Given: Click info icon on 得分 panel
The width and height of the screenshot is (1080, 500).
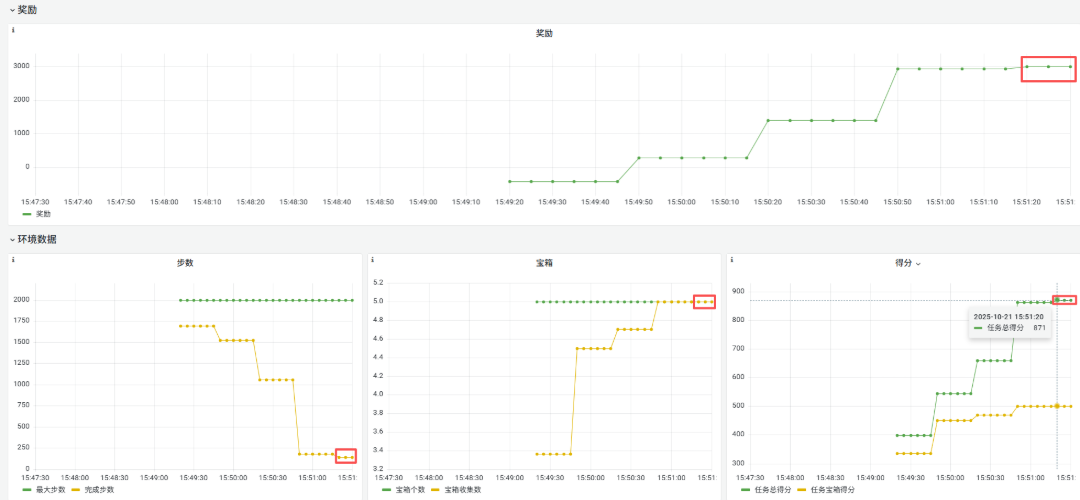Looking at the screenshot, I should (x=733, y=260).
